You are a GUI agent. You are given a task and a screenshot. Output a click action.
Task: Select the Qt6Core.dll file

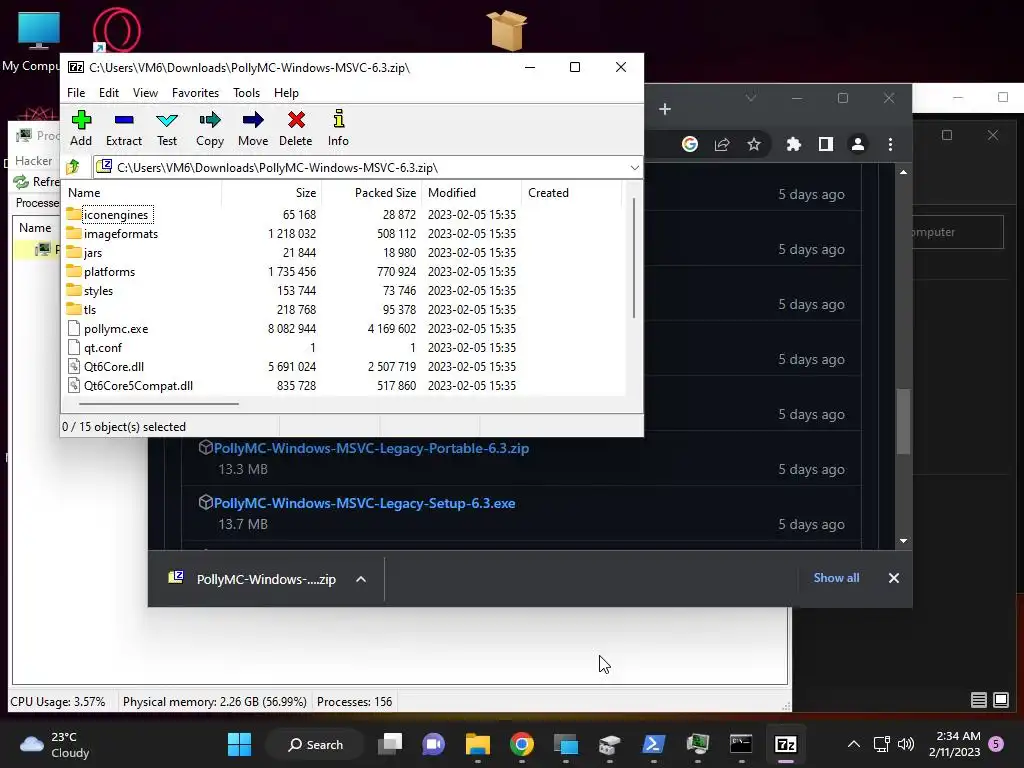[114, 366]
